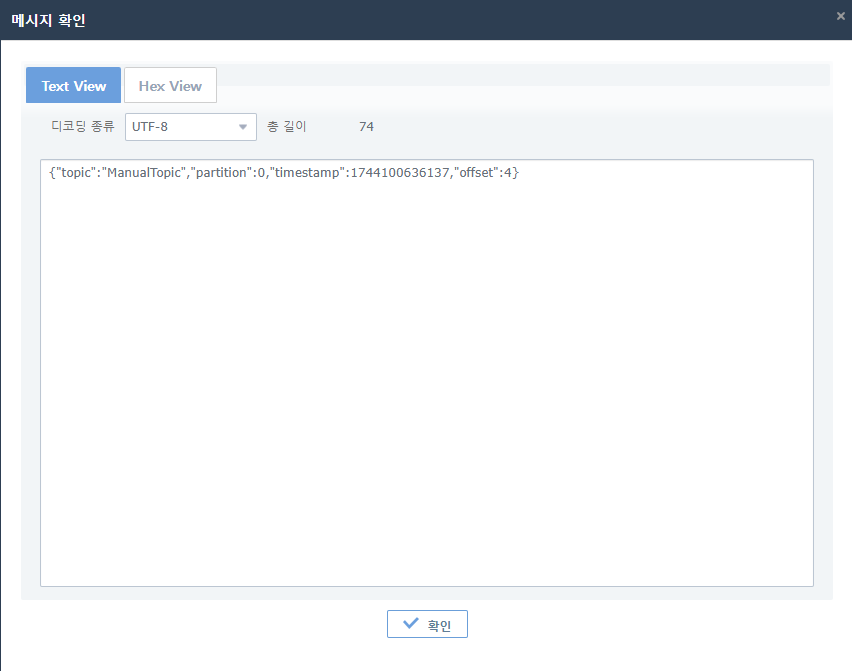The height and width of the screenshot is (671, 852).
Task: Open the UTF-8 decoding type combo box
Action: coord(180,127)
